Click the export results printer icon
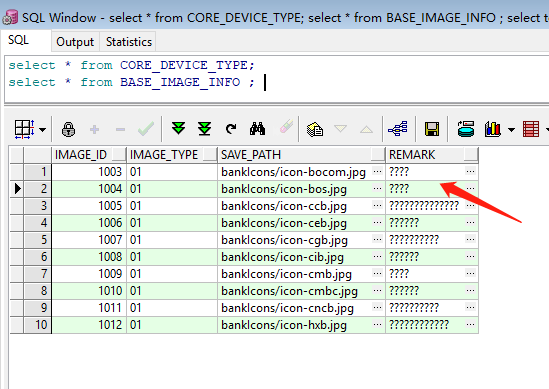This screenshot has height=389, width=549. coord(466,129)
